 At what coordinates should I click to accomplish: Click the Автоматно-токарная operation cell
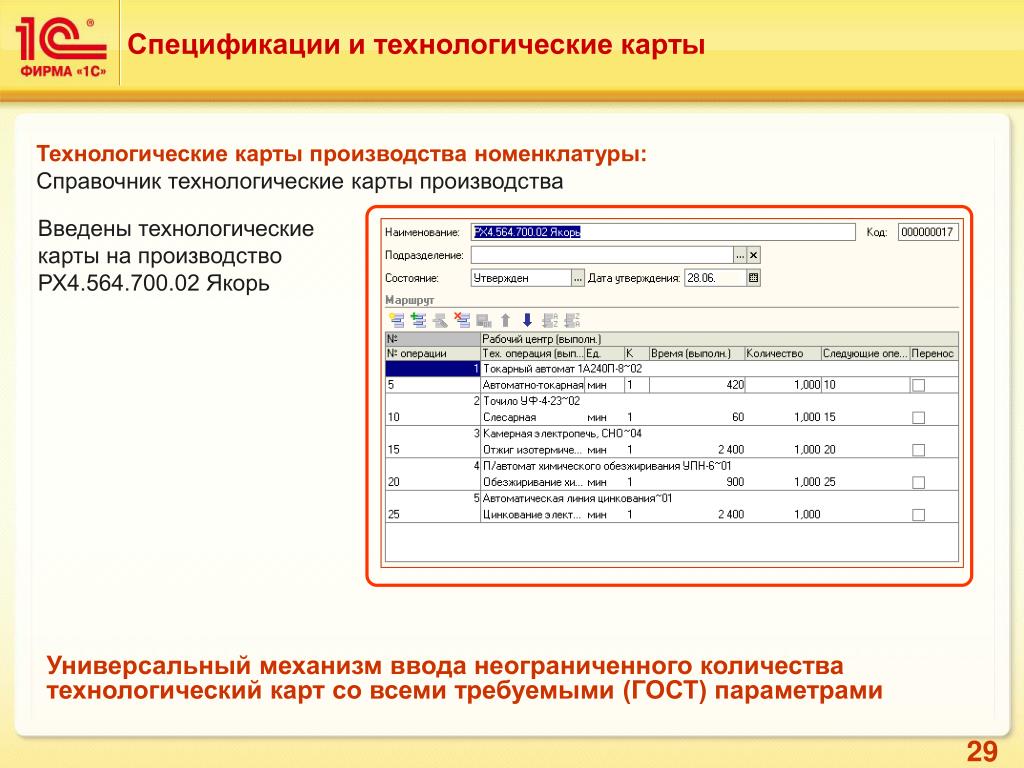(532, 385)
